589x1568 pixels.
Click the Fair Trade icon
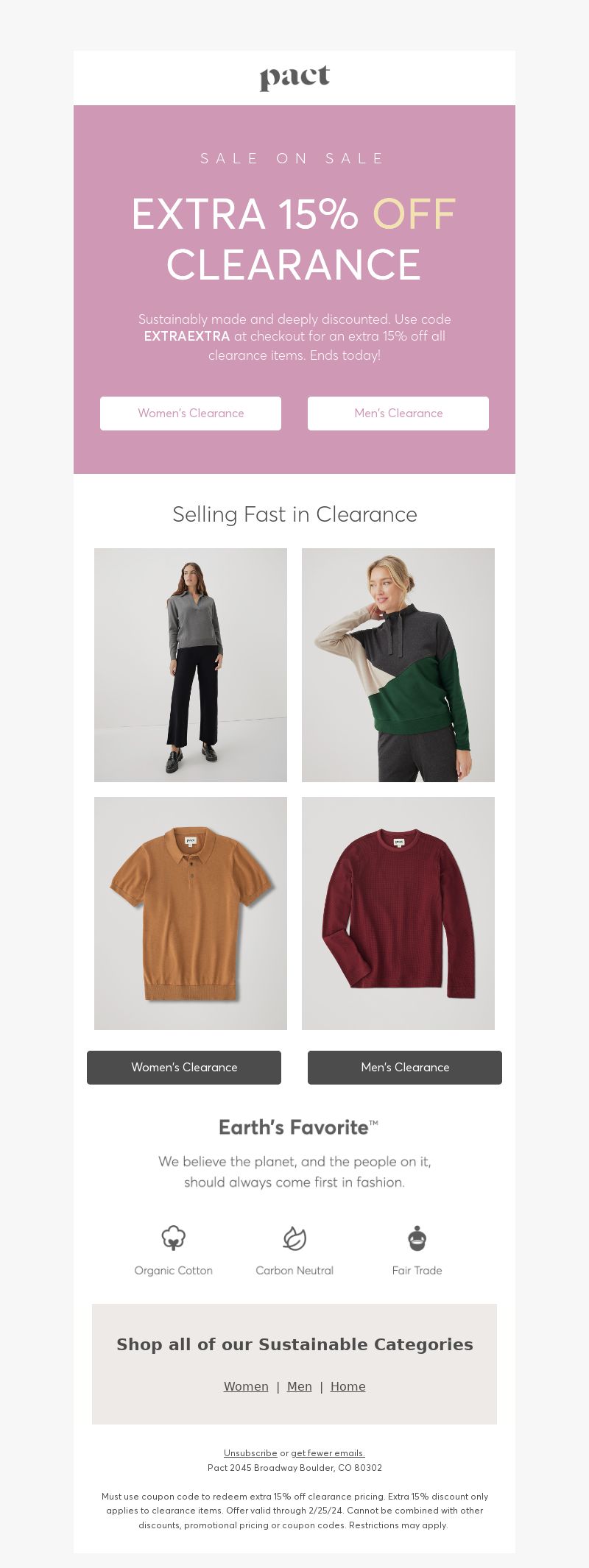tap(417, 1238)
